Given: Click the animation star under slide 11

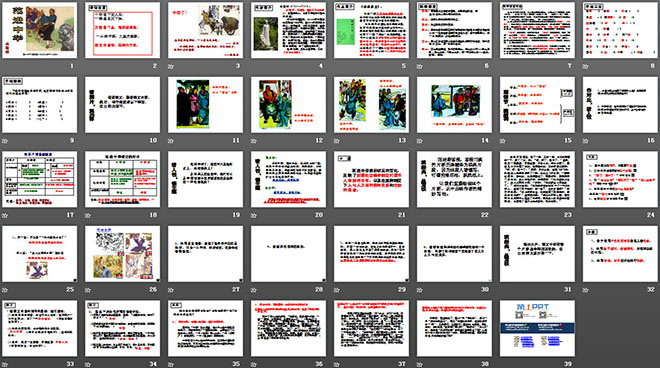Looking at the screenshot, I should click(x=170, y=141).
